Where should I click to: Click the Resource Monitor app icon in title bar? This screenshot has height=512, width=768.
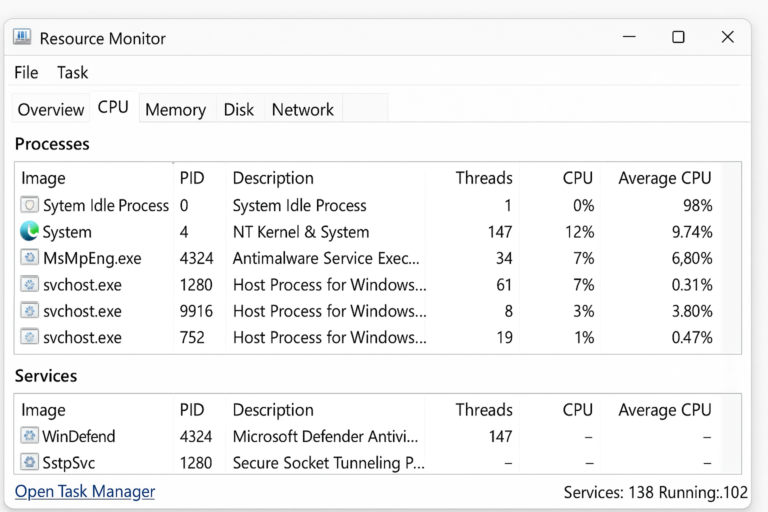[22, 38]
